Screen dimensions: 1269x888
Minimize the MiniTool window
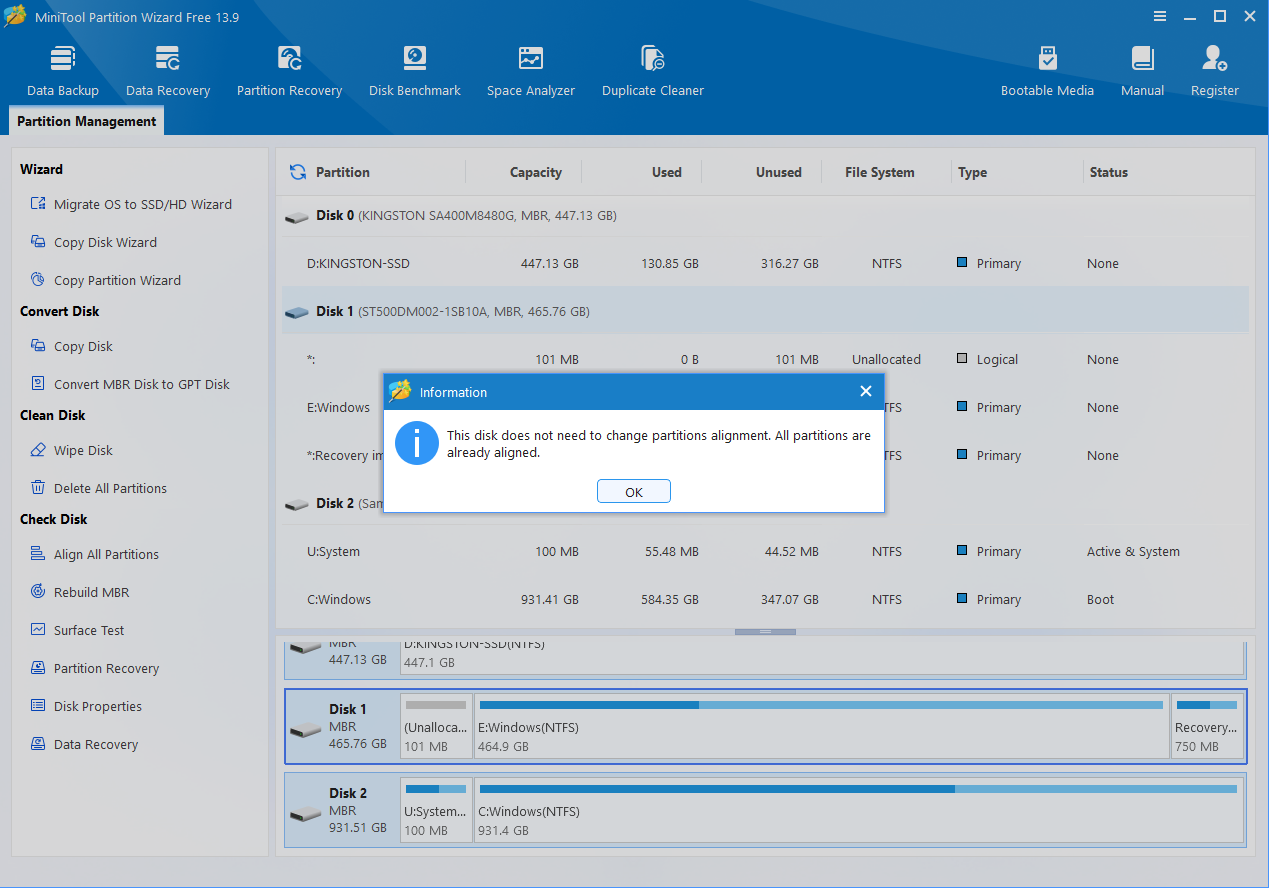[1190, 16]
